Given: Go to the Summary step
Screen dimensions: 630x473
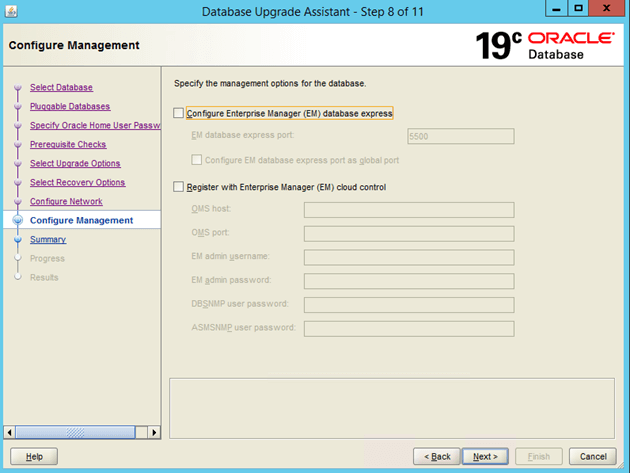Looking at the screenshot, I should [48, 240].
